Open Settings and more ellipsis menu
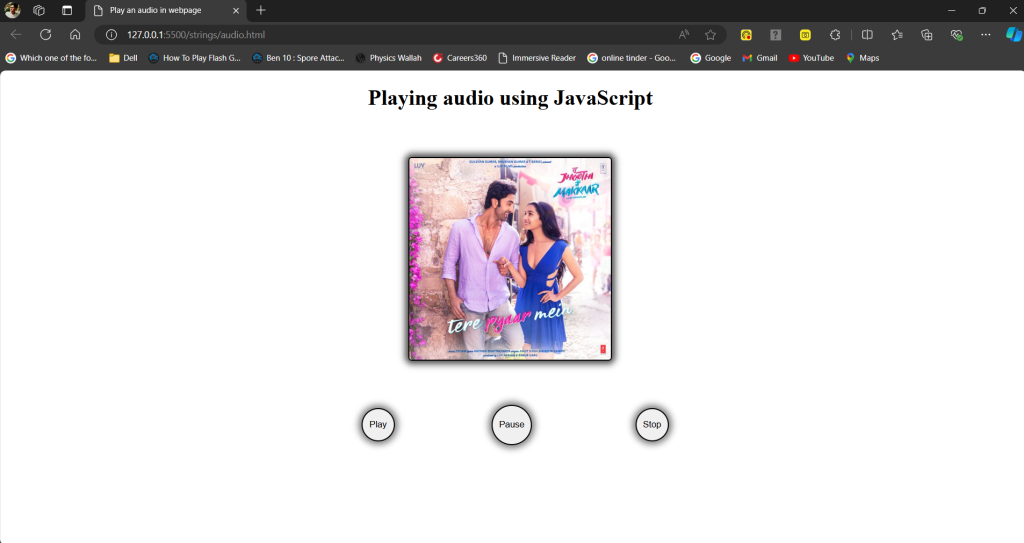The height and width of the screenshot is (543, 1024). point(985,35)
